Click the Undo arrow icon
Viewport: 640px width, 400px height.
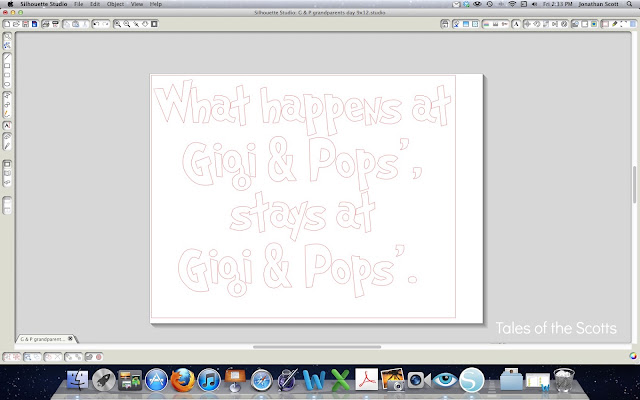(x=96, y=24)
